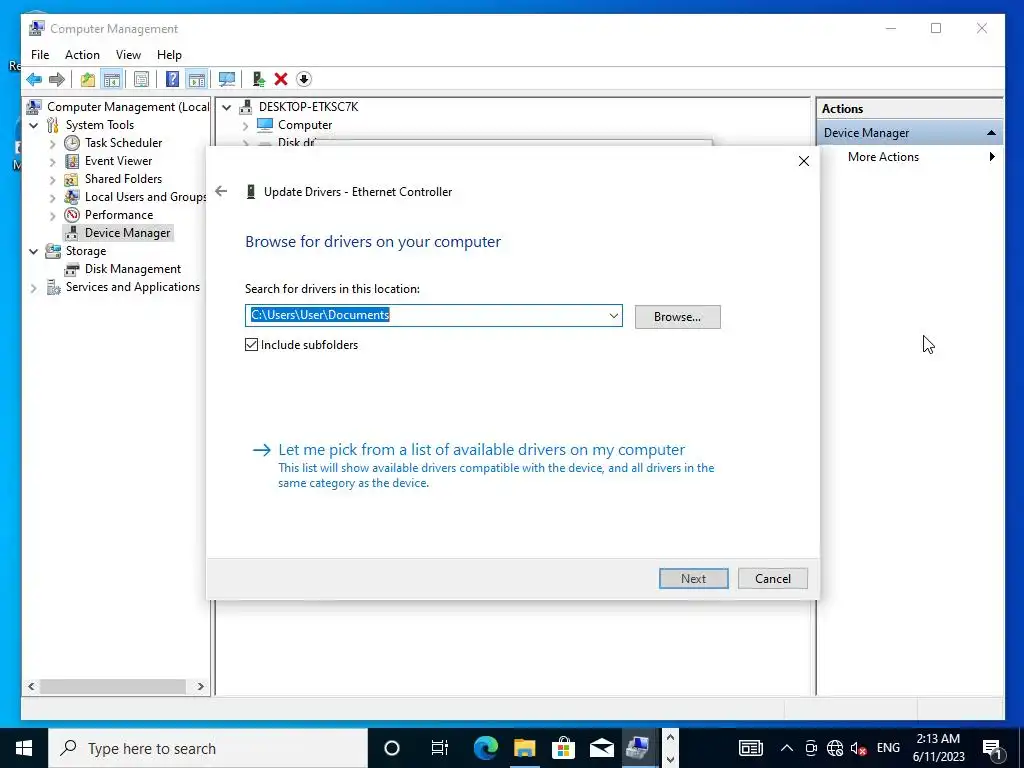Image resolution: width=1024 pixels, height=768 pixels.
Task: Select Computer Management (Local) root node
Action: [x=128, y=106]
